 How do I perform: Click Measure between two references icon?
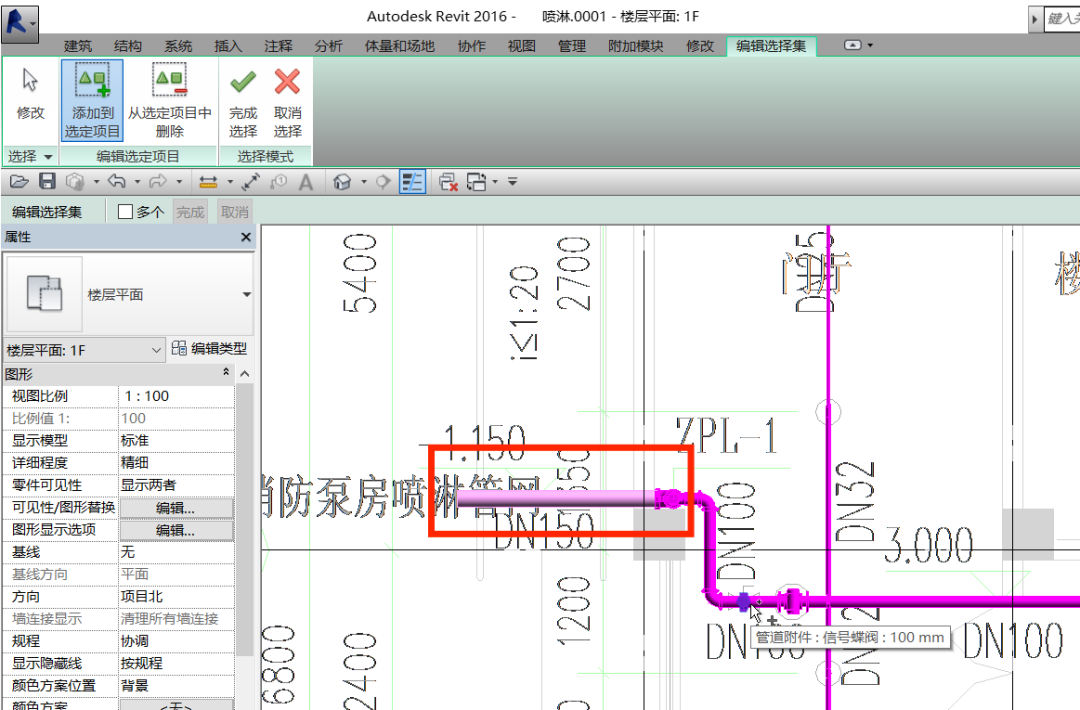(x=208, y=182)
